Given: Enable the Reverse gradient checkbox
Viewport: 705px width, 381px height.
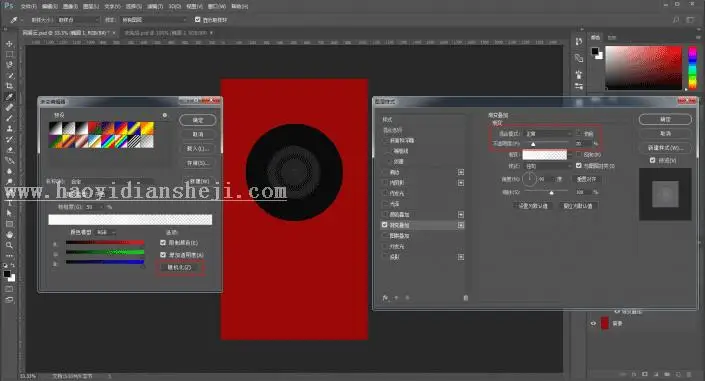Looking at the screenshot, I should [x=579, y=154].
